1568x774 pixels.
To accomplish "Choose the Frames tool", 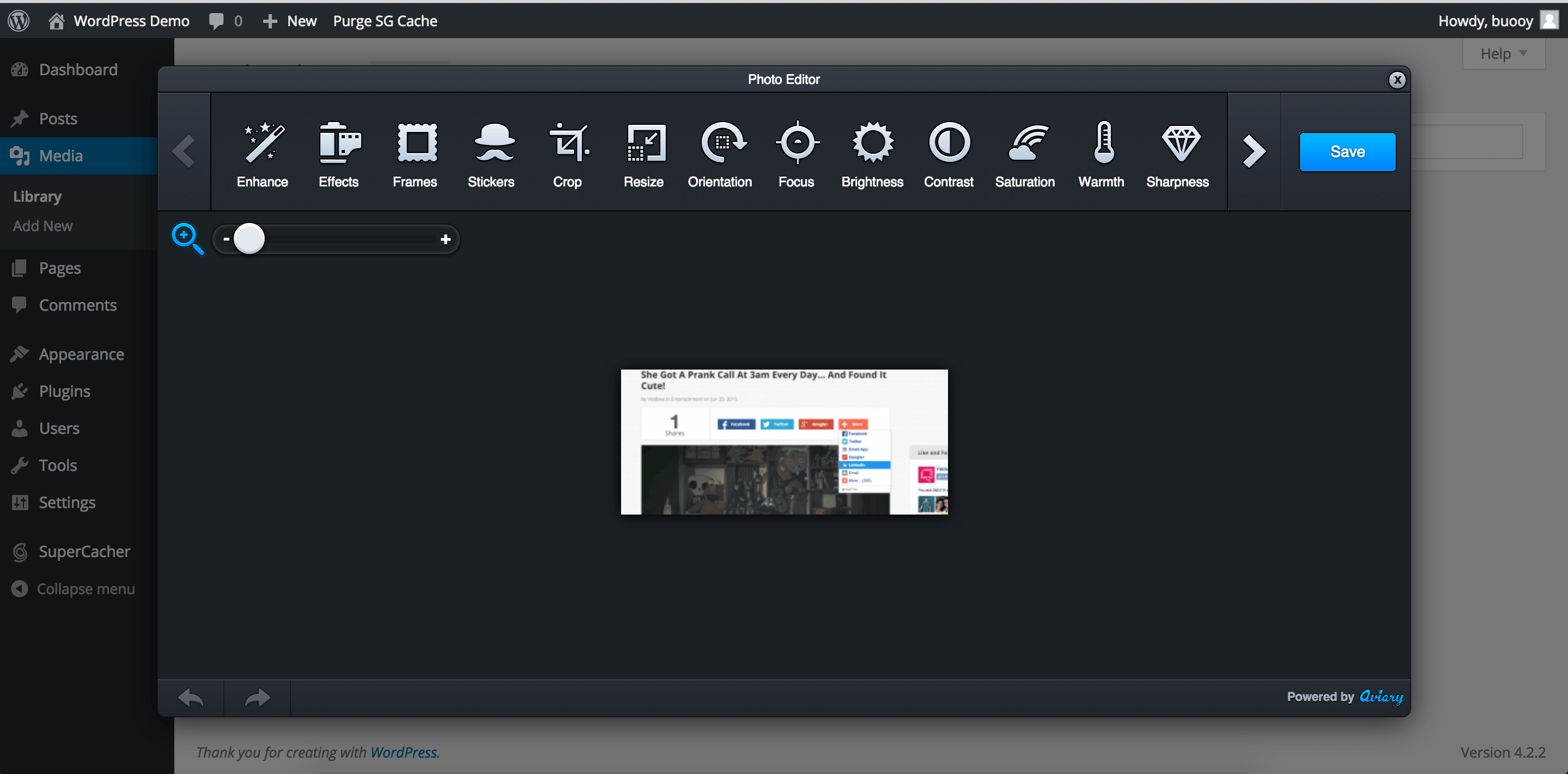I will (415, 154).
